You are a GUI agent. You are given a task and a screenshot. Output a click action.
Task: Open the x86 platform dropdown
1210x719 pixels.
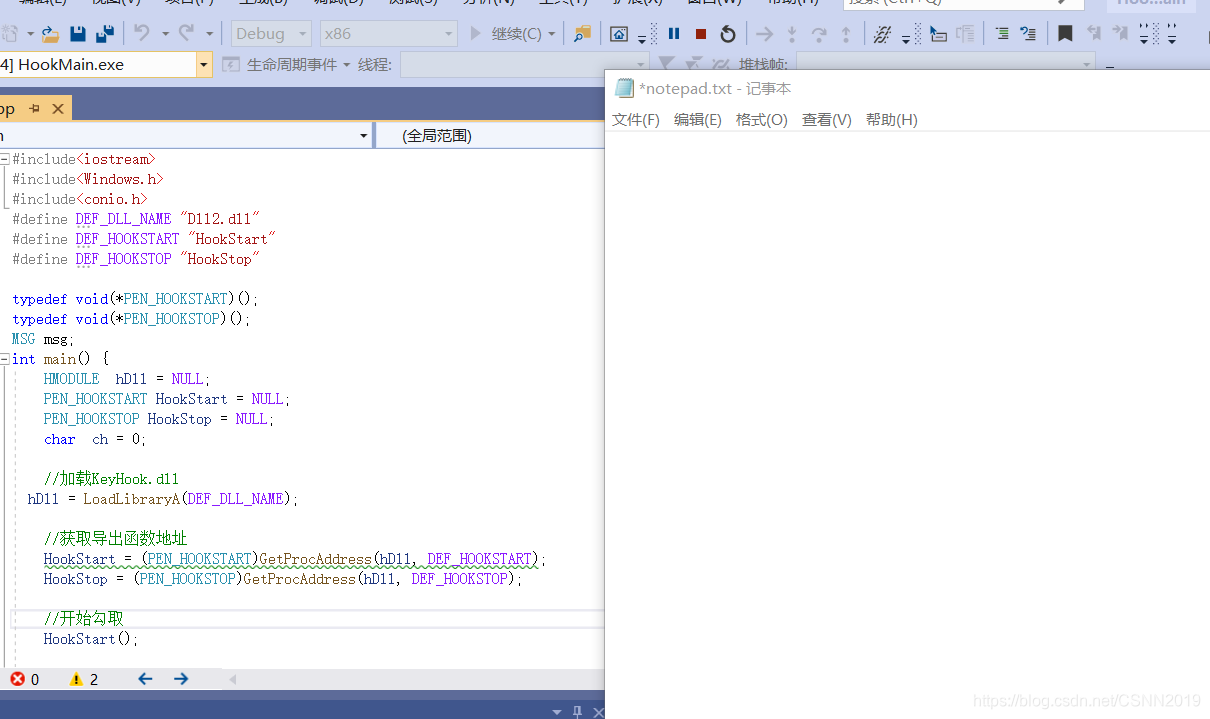pyautogui.click(x=388, y=34)
